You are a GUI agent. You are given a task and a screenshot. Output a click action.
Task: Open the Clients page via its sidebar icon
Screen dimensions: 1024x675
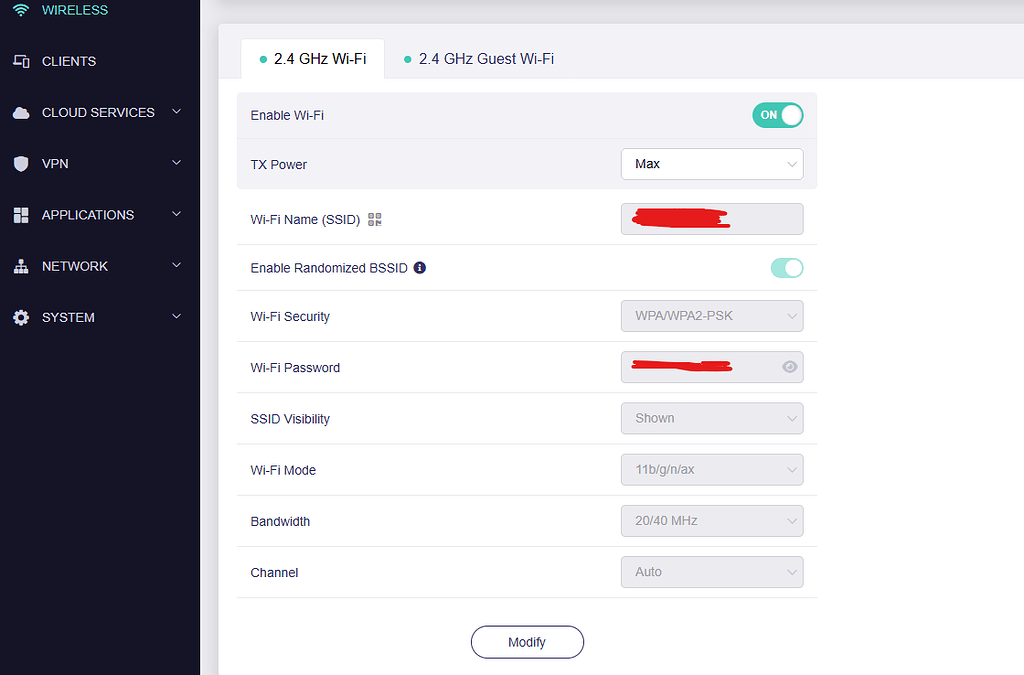[21, 61]
